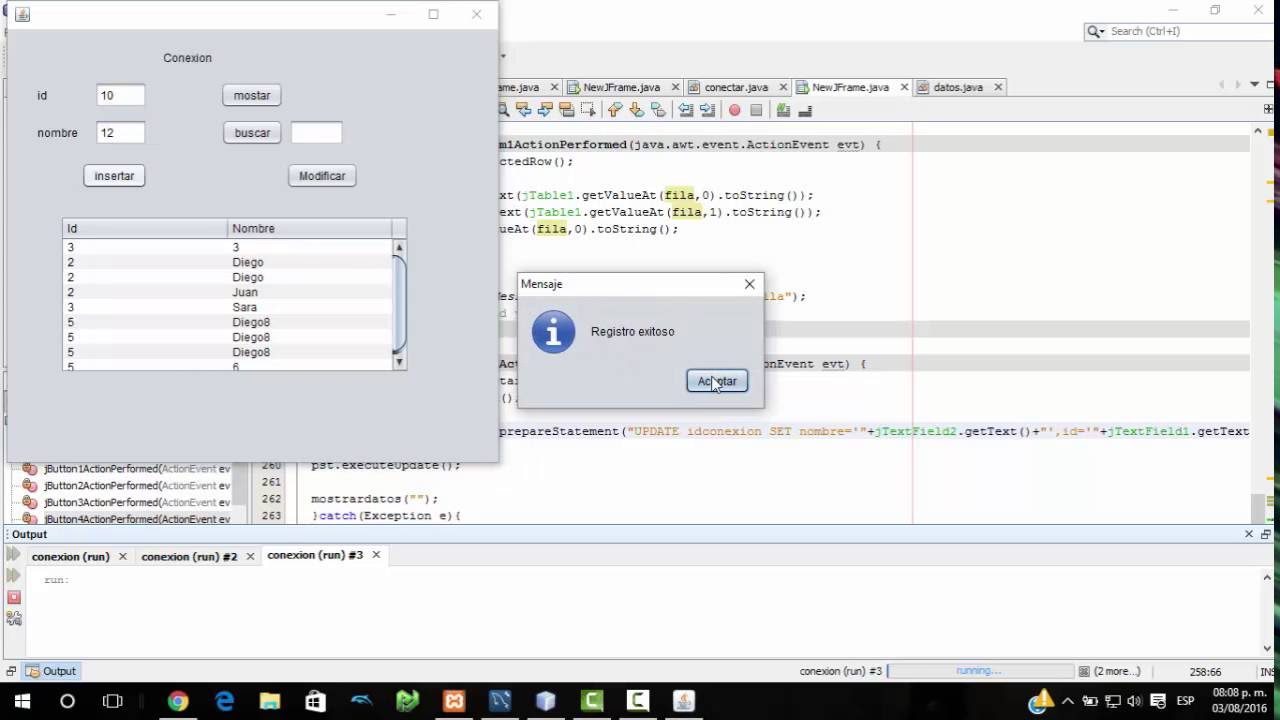Click the insertar button
1280x720 pixels.
[x=114, y=175]
